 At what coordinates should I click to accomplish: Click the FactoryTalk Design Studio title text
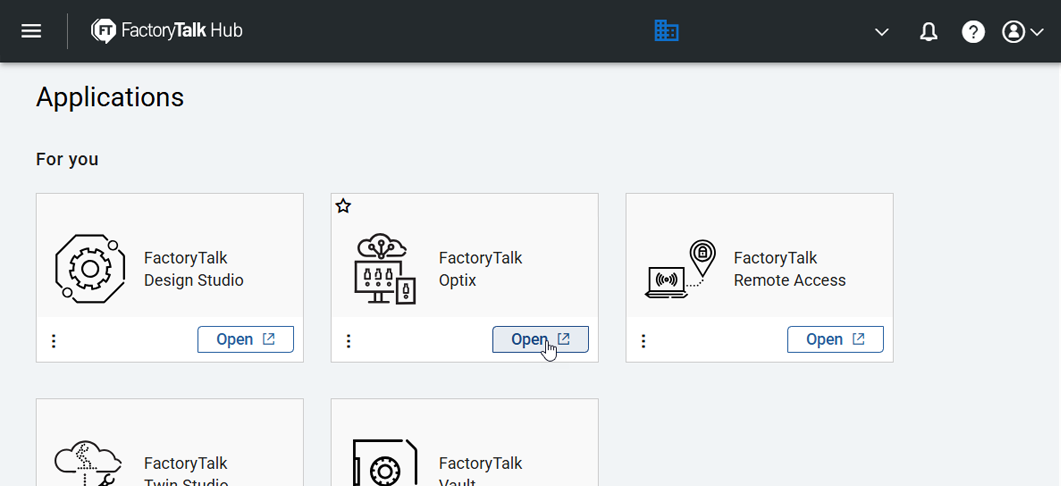[194, 269]
